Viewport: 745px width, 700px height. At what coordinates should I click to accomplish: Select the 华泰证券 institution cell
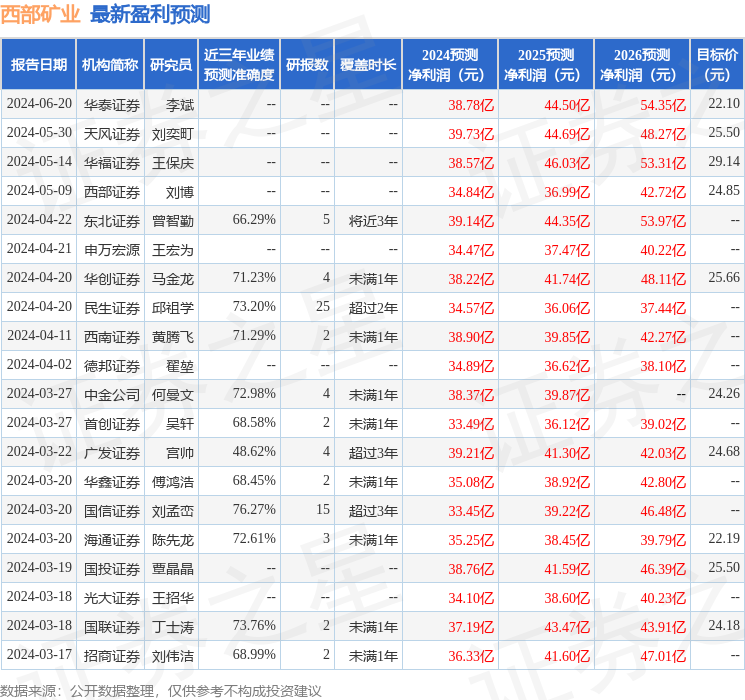point(112,105)
